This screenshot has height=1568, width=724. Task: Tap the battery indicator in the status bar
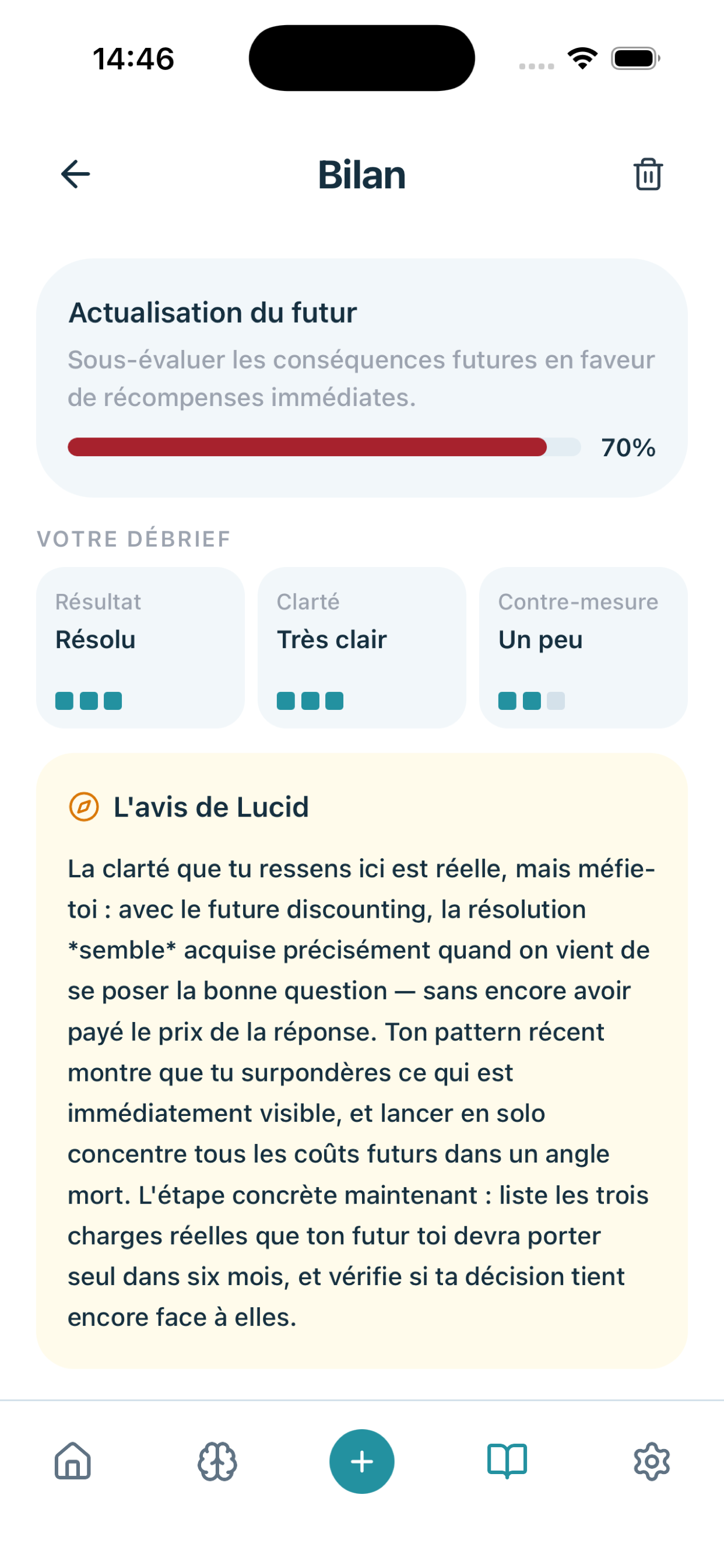[x=635, y=58]
